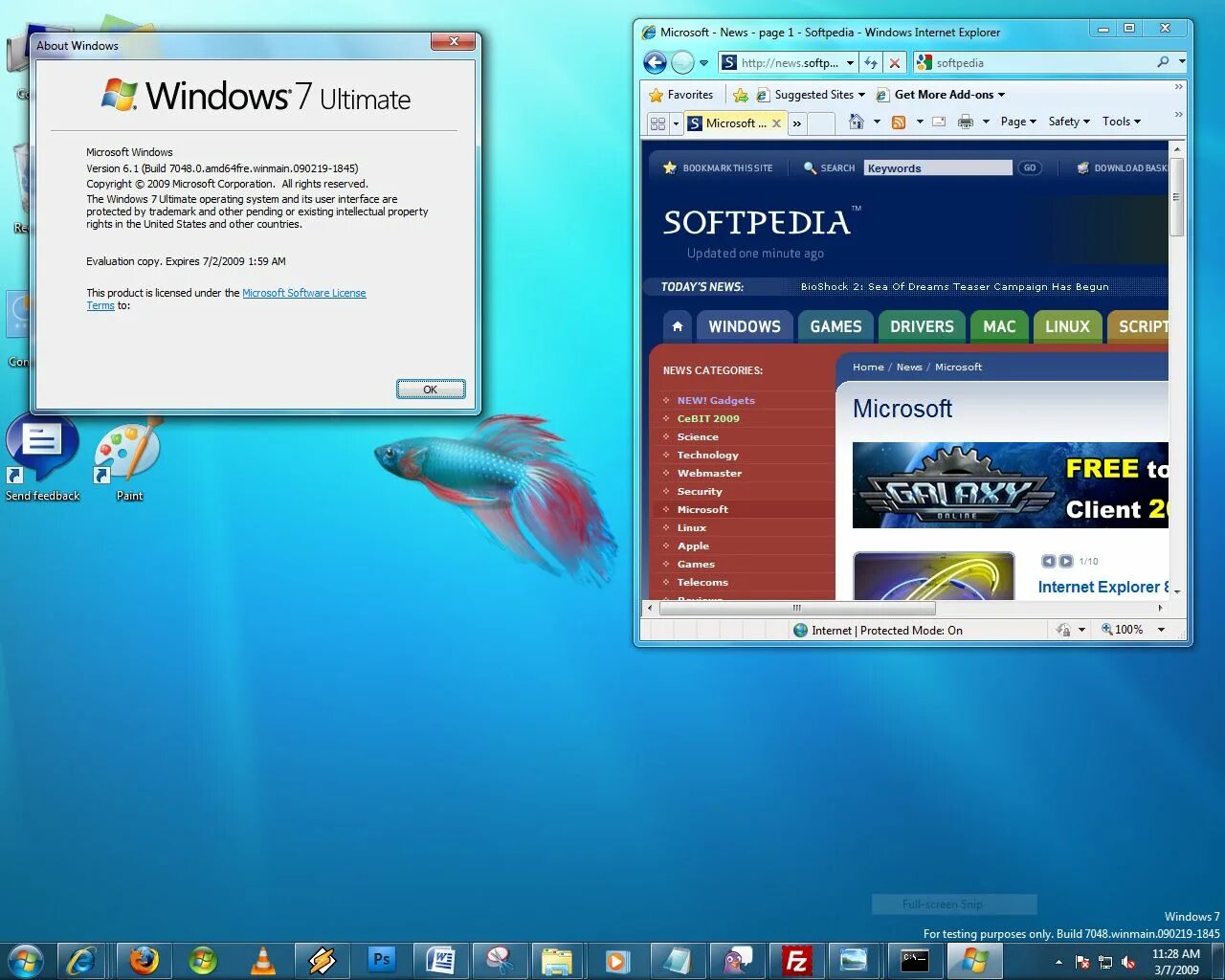Viewport: 1225px width, 980px height.
Task: Select the MAC tab on Softpedia
Action: [x=999, y=326]
